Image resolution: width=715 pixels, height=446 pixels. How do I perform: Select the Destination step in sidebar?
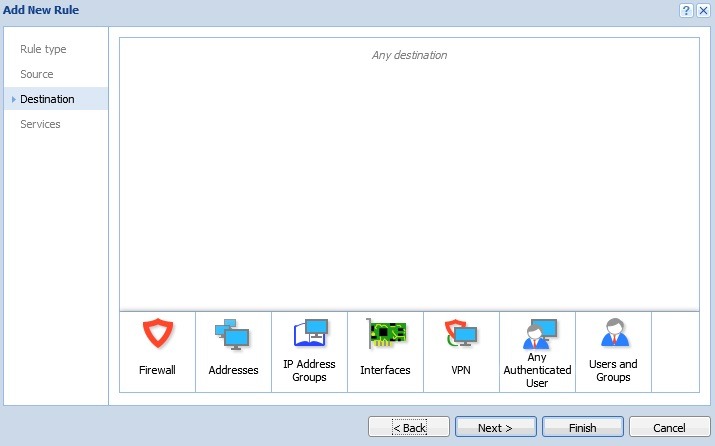point(47,99)
